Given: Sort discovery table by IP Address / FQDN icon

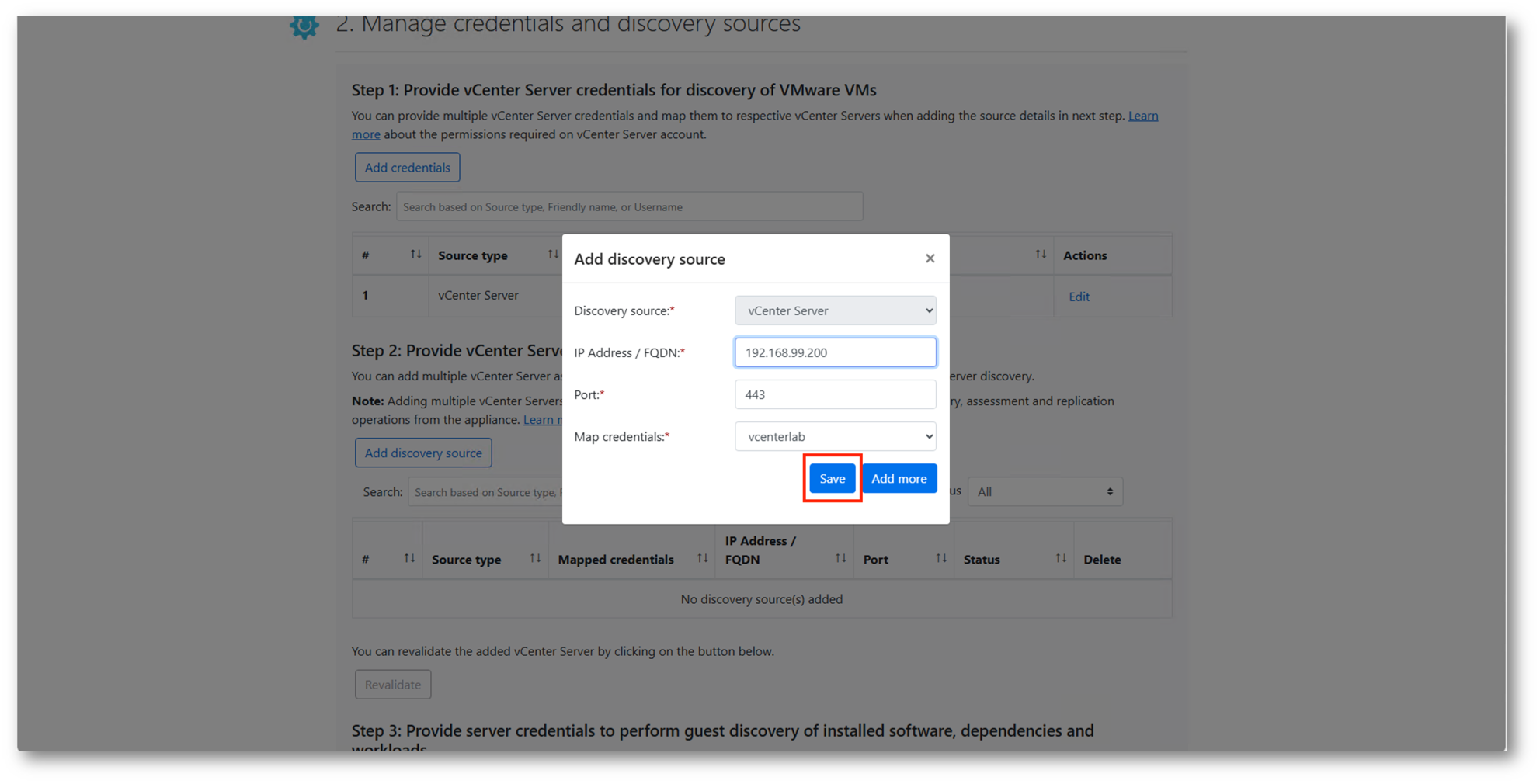Looking at the screenshot, I should pos(840,559).
